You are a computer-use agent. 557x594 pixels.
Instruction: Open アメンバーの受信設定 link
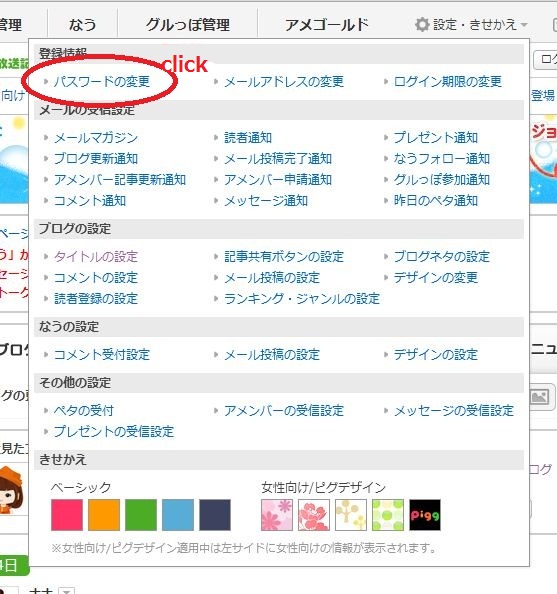(x=284, y=411)
